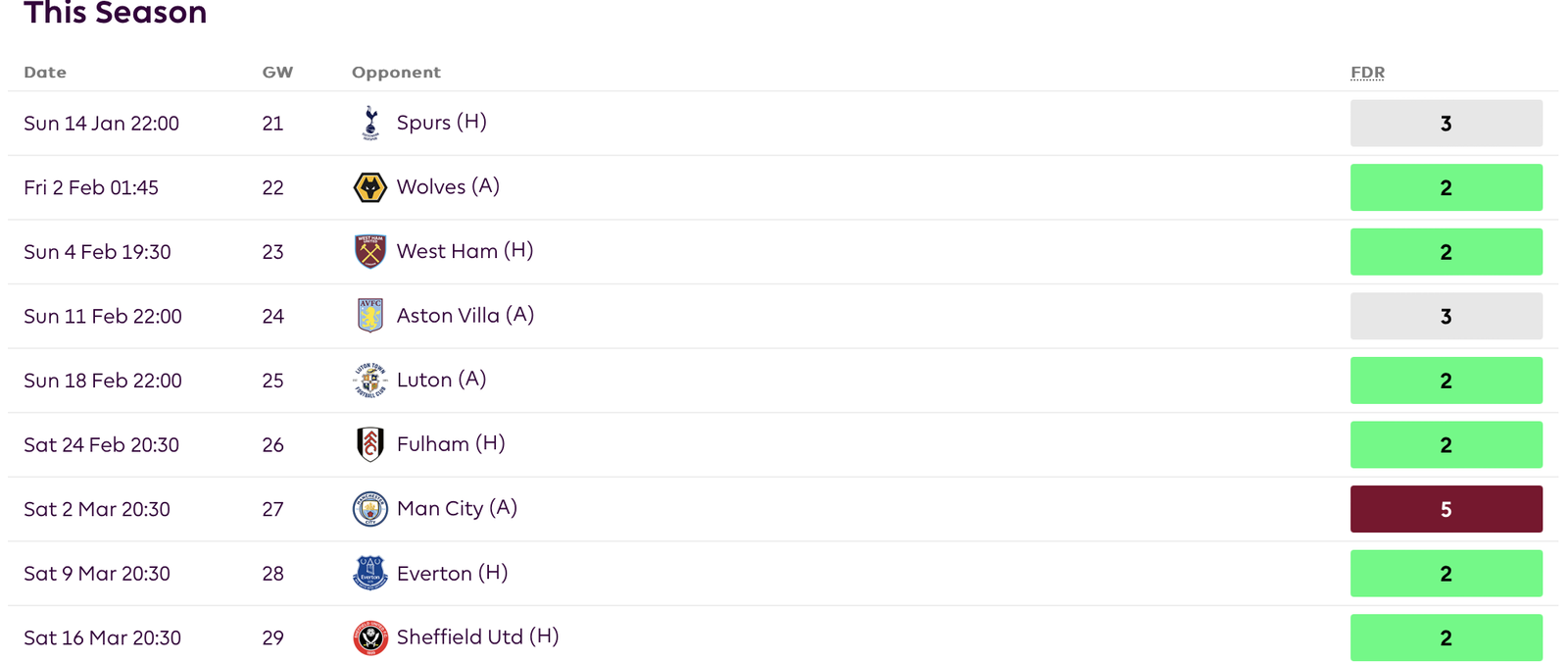This screenshot has height=662, width=1568.
Task: Click the Date column header
Action: [45, 73]
